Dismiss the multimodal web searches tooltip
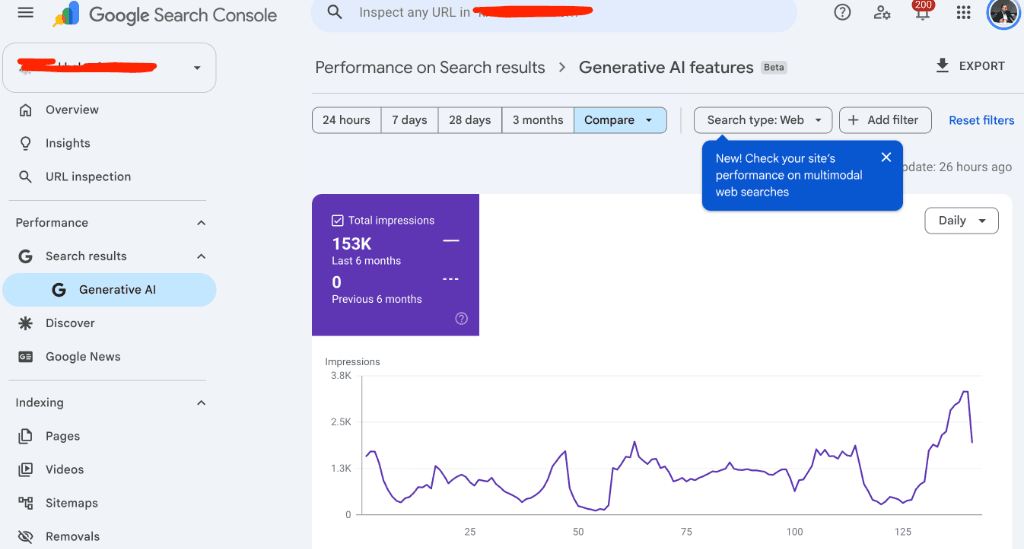Viewport: 1024px width, 549px height. pos(886,157)
